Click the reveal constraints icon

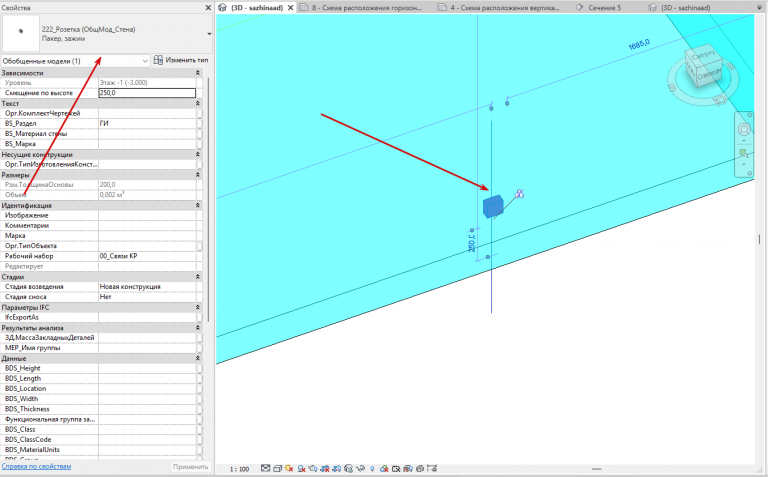(432, 469)
